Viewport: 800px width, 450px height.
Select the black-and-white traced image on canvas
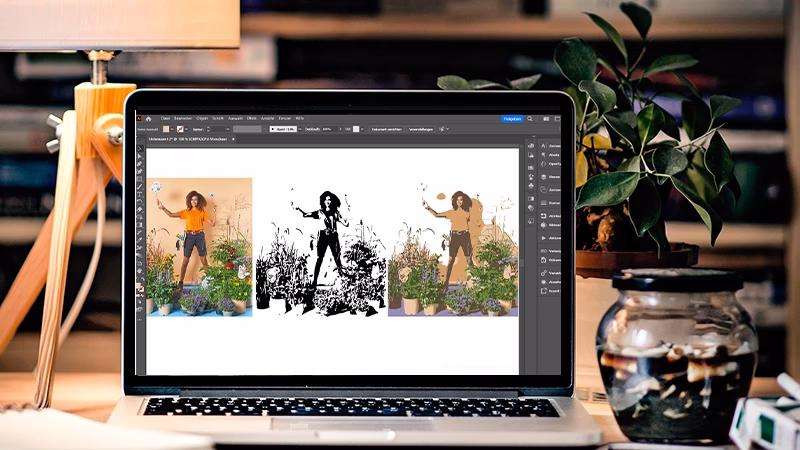pos(320,250)
